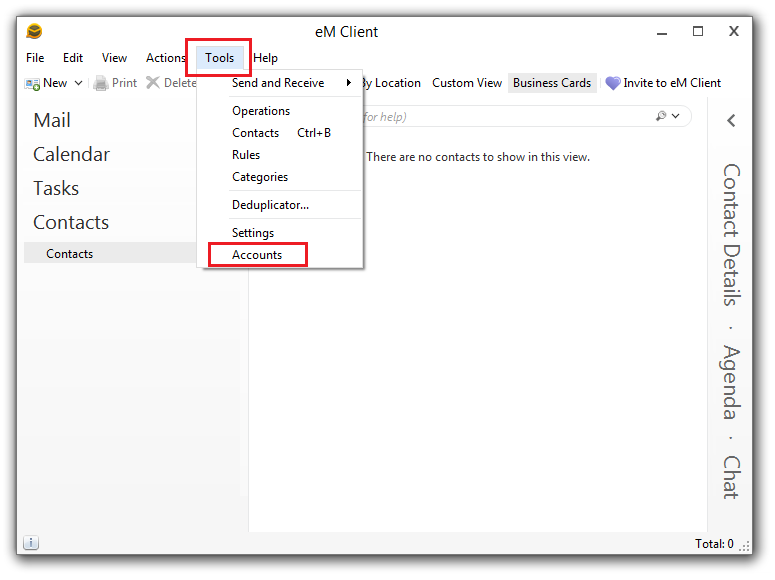Collapse the right sidebar with the arrow
775x580 pixels.
[731, 120]
